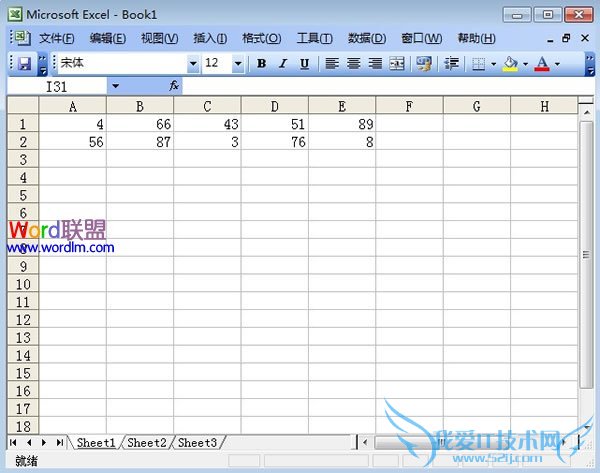Open the 数据(D) menu
Screen dimensions: 600x473
(x=367, y=38)
